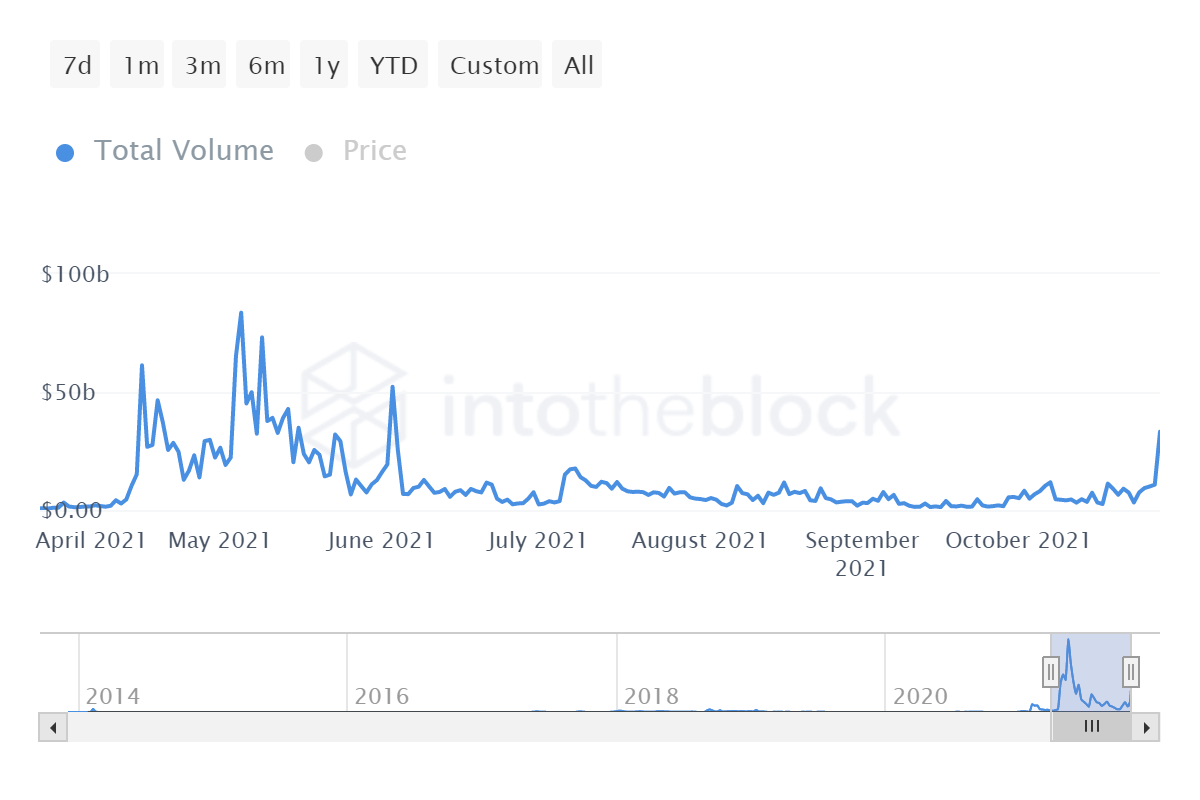Click the May 2021 volume peak
Image resolution: width=1200 pixels, height=800 pixels.
pos(241,314)
